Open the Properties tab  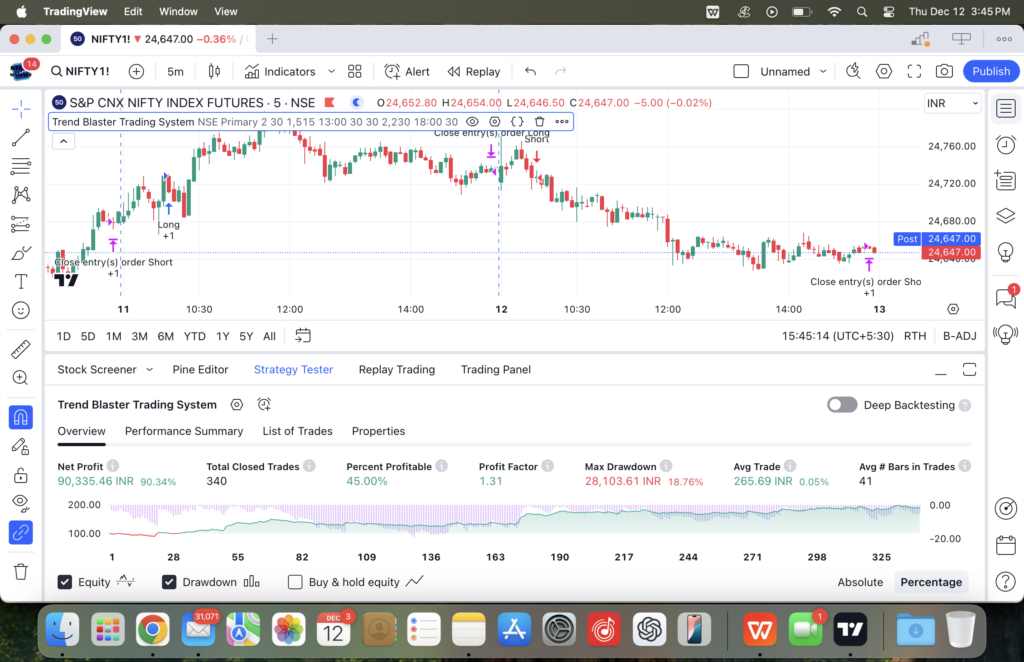click(x=378, y=431)
